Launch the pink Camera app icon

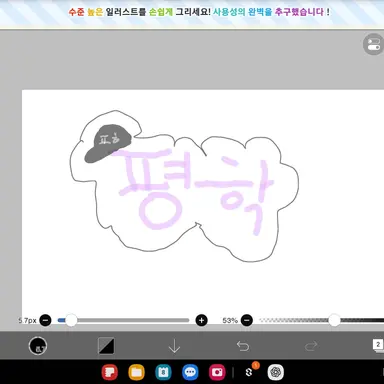(217, 372)
